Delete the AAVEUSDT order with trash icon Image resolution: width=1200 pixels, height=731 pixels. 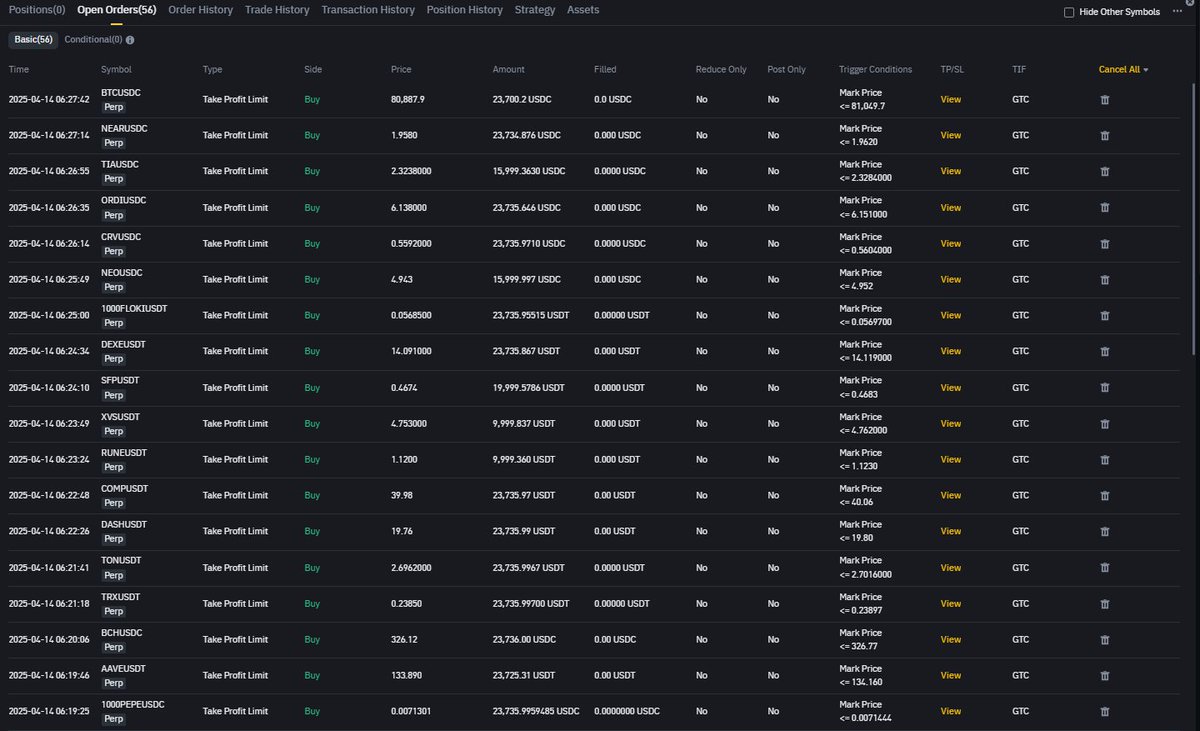[1105, 676]
